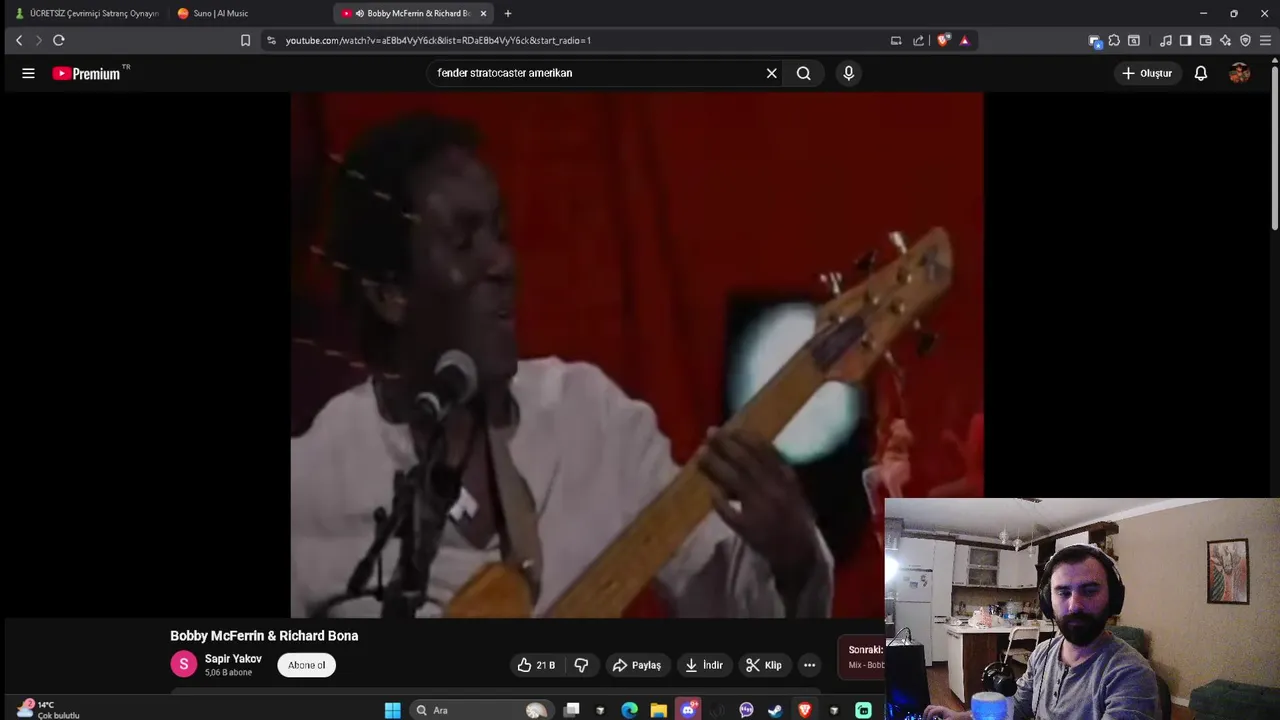Viewport: 1280px width, 720px height.
Task: Open Brave VPN shield icon
Action: (x=1245, y=40)
